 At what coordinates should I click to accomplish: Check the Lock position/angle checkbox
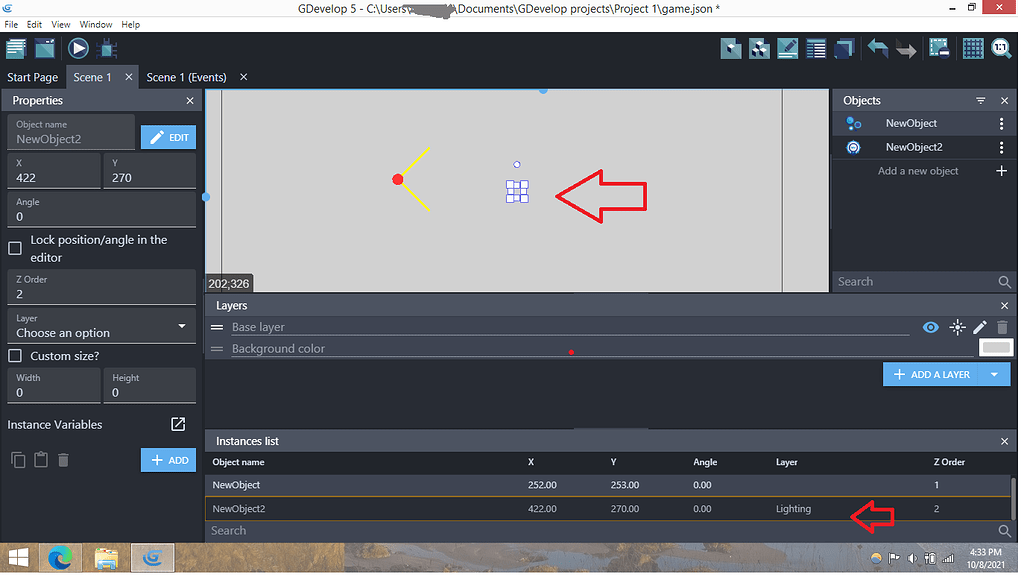tap(15, 248)
